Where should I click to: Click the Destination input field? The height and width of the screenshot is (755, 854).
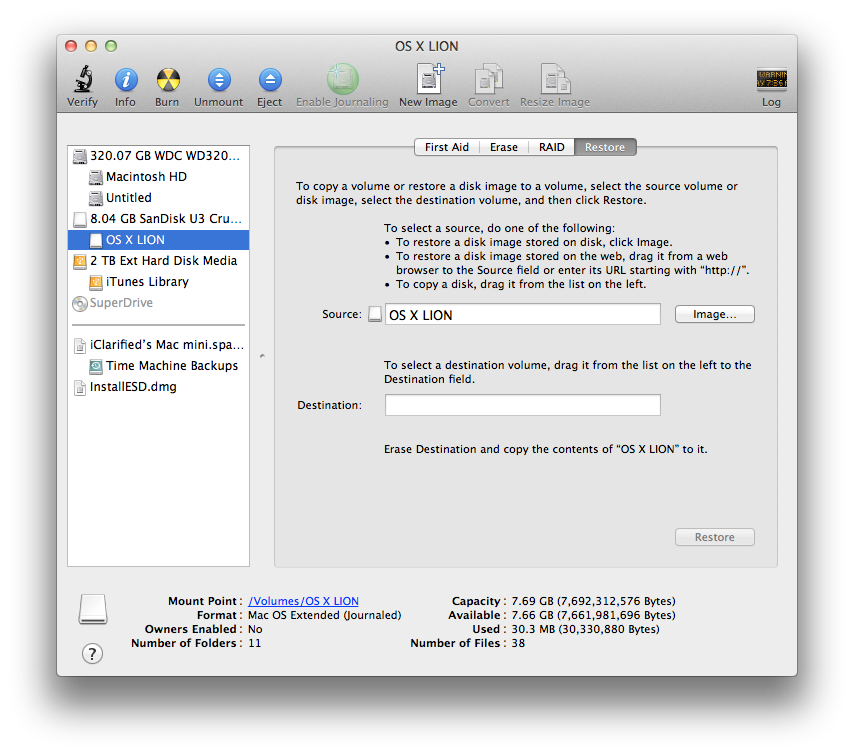pyautogui.click(x=522, y=405)
